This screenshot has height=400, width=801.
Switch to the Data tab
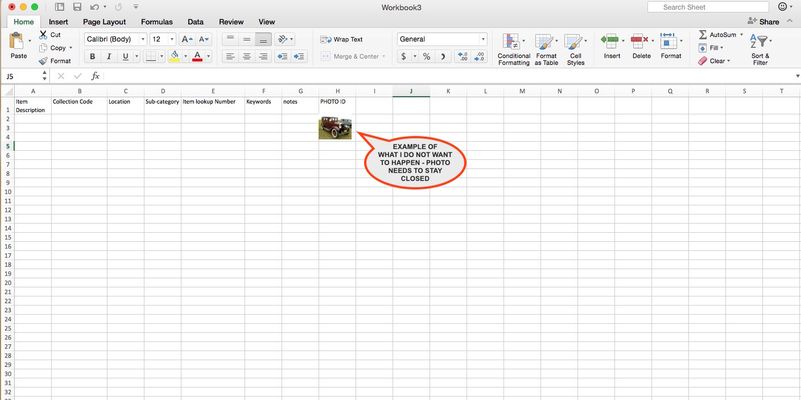click(x=196, y=22)
